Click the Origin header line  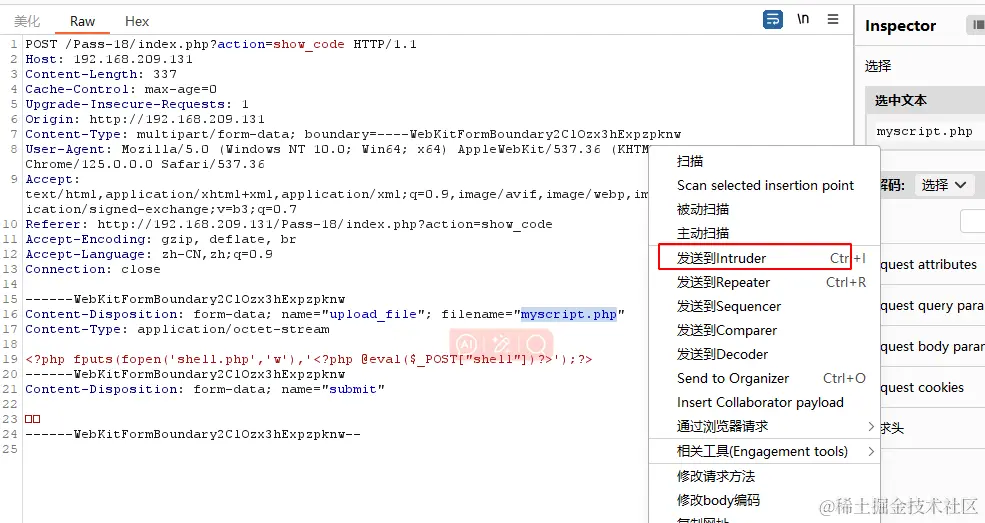(144, 119)
